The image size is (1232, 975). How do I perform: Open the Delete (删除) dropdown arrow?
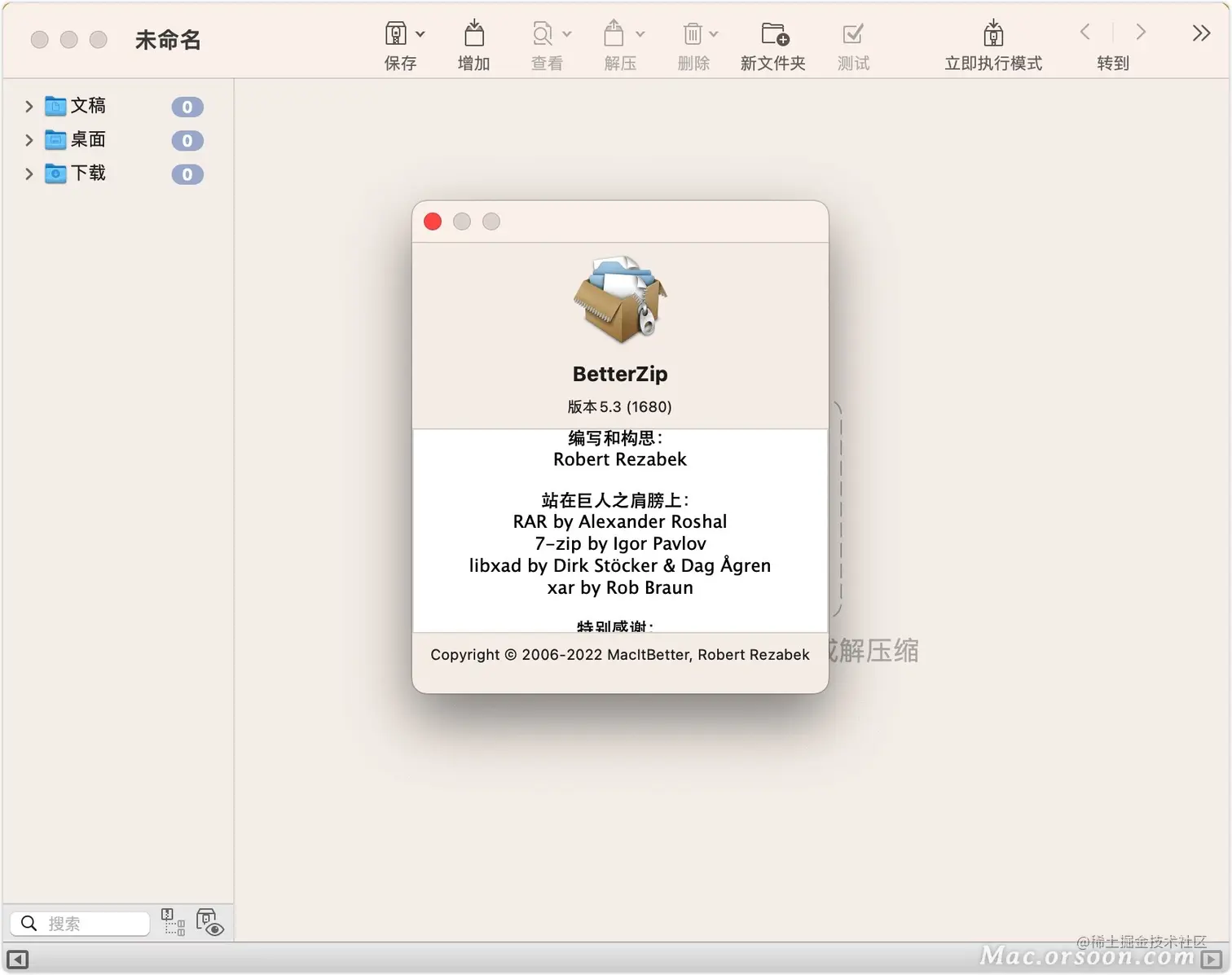(x=714, y=34)
